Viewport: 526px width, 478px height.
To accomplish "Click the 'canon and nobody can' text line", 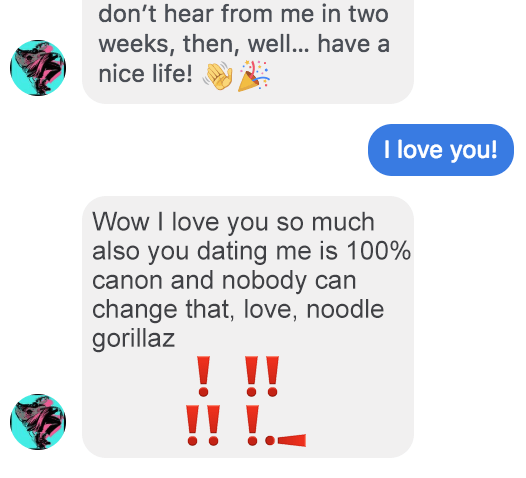I will (x=224, y=280).
